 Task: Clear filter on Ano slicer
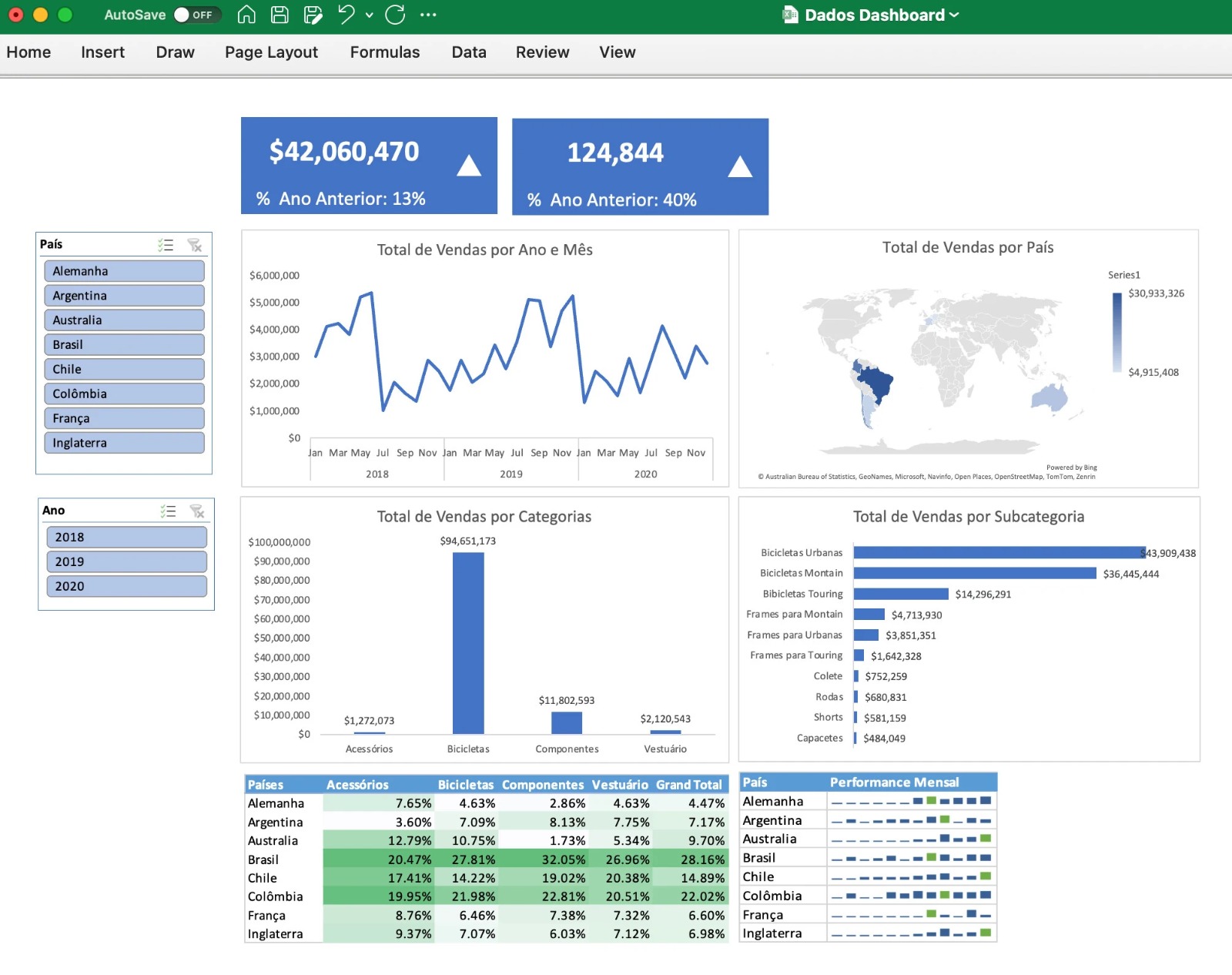point(197,511)
